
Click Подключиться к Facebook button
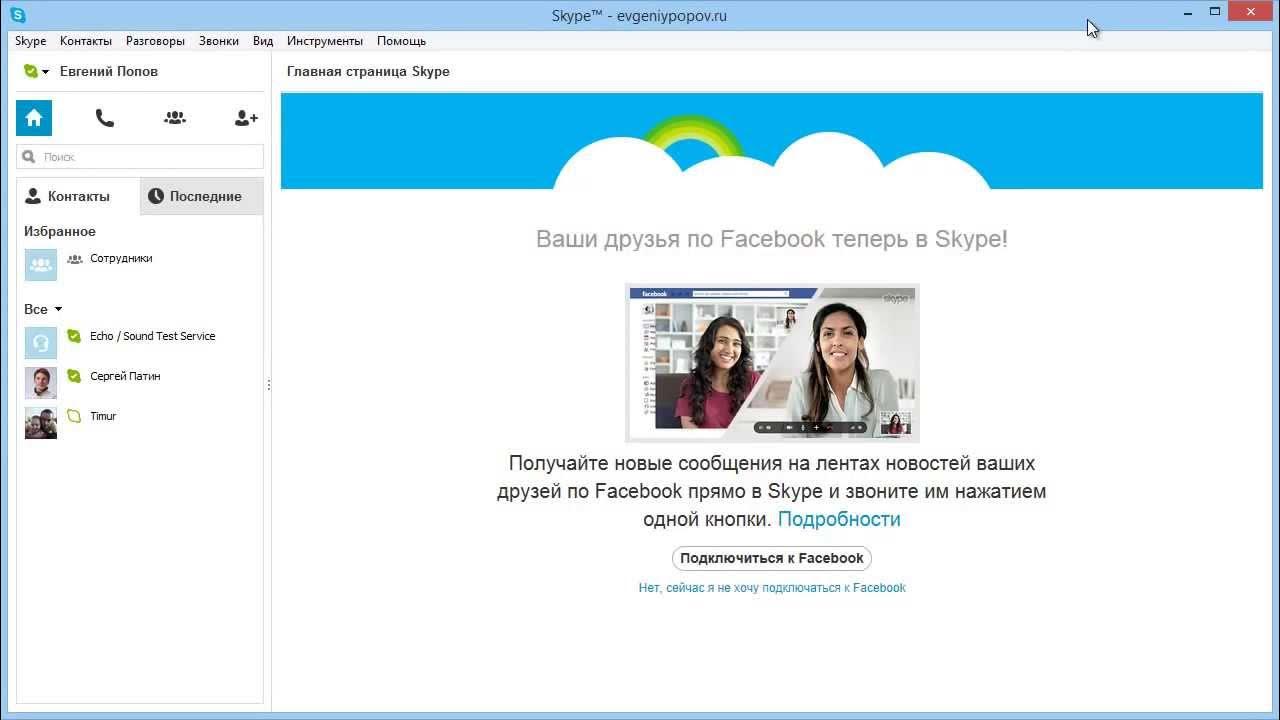772,558
